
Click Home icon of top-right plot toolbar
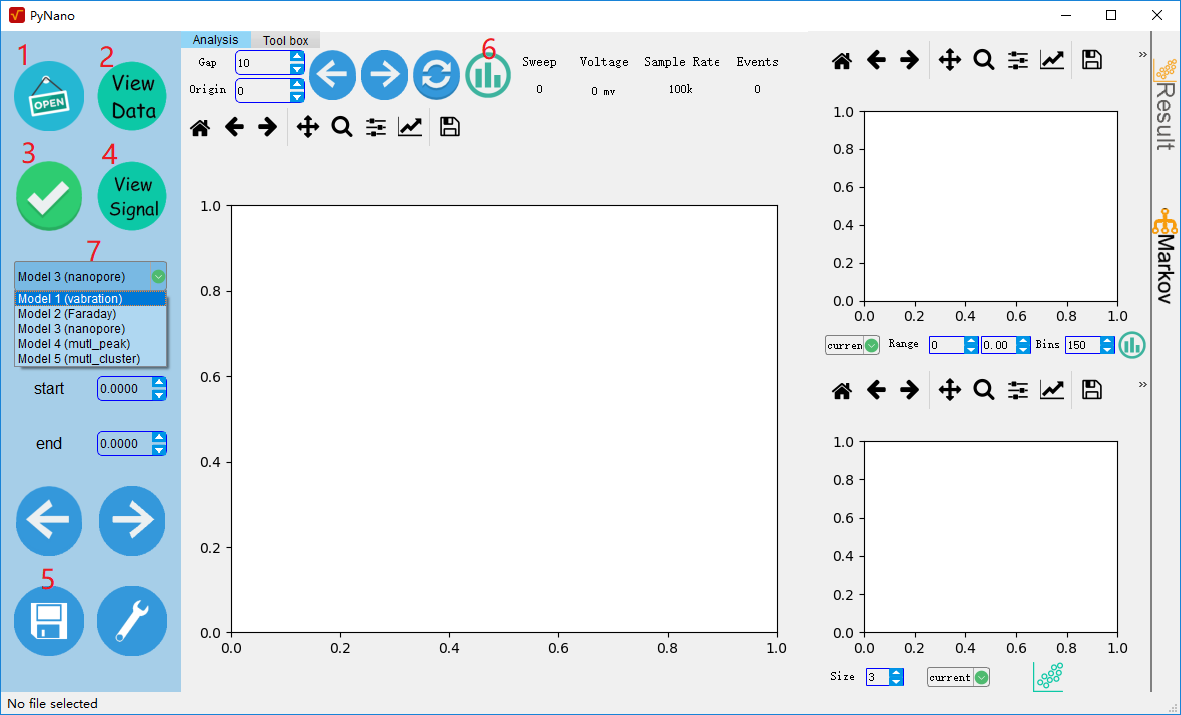pos(842,60)
